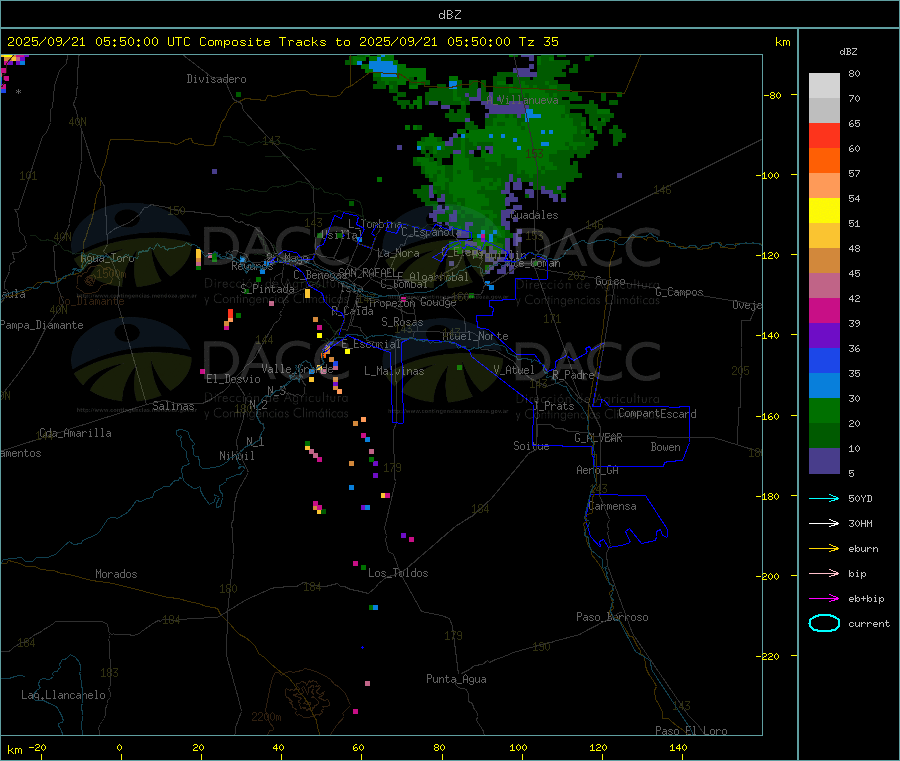This screenshot has height=761, width=900.
Task: Click the Nihuil map label
Action: point(237,456)
